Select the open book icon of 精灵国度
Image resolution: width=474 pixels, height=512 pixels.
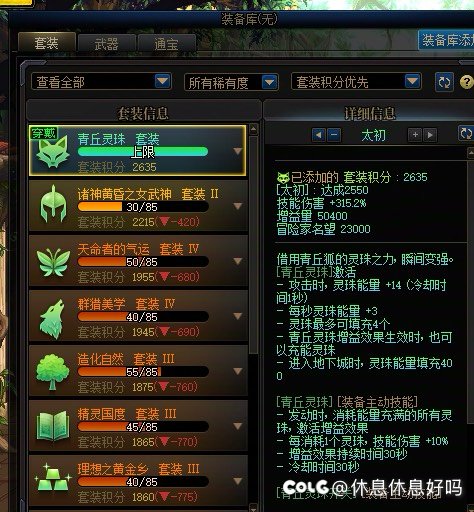53,426
